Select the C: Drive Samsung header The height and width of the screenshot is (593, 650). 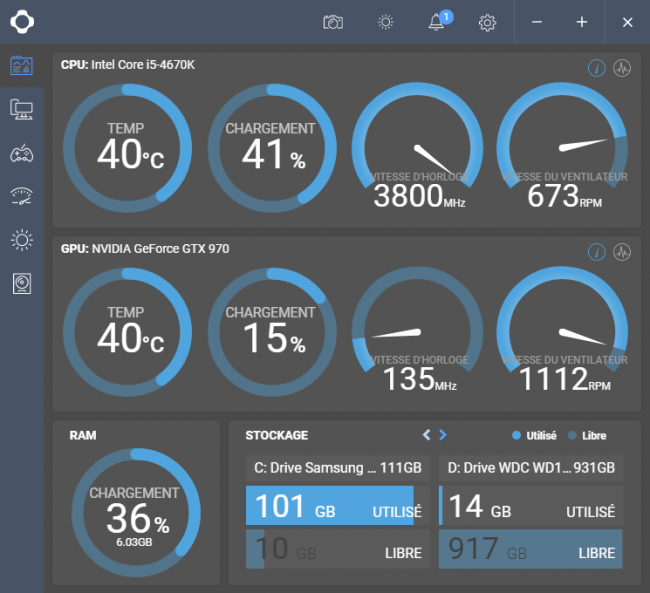[338, 468]
